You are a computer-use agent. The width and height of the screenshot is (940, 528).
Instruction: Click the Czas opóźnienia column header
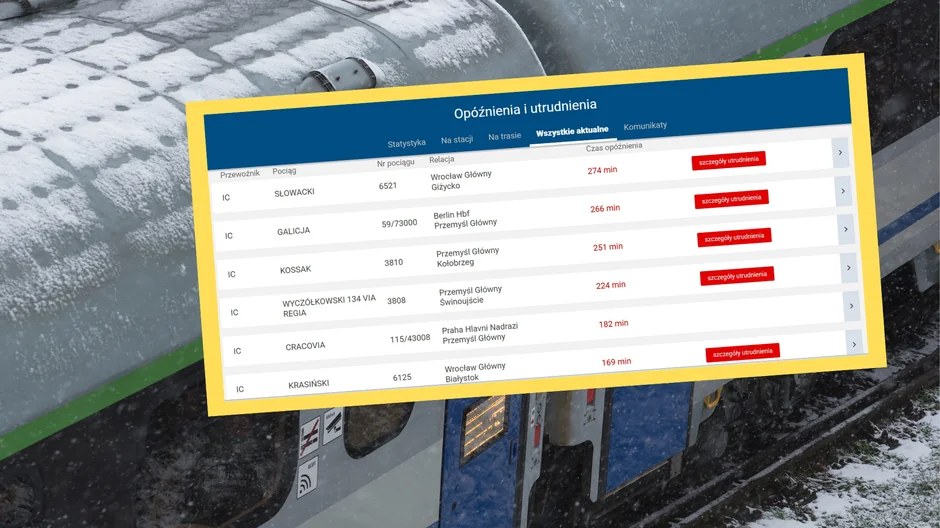point(614,147)
